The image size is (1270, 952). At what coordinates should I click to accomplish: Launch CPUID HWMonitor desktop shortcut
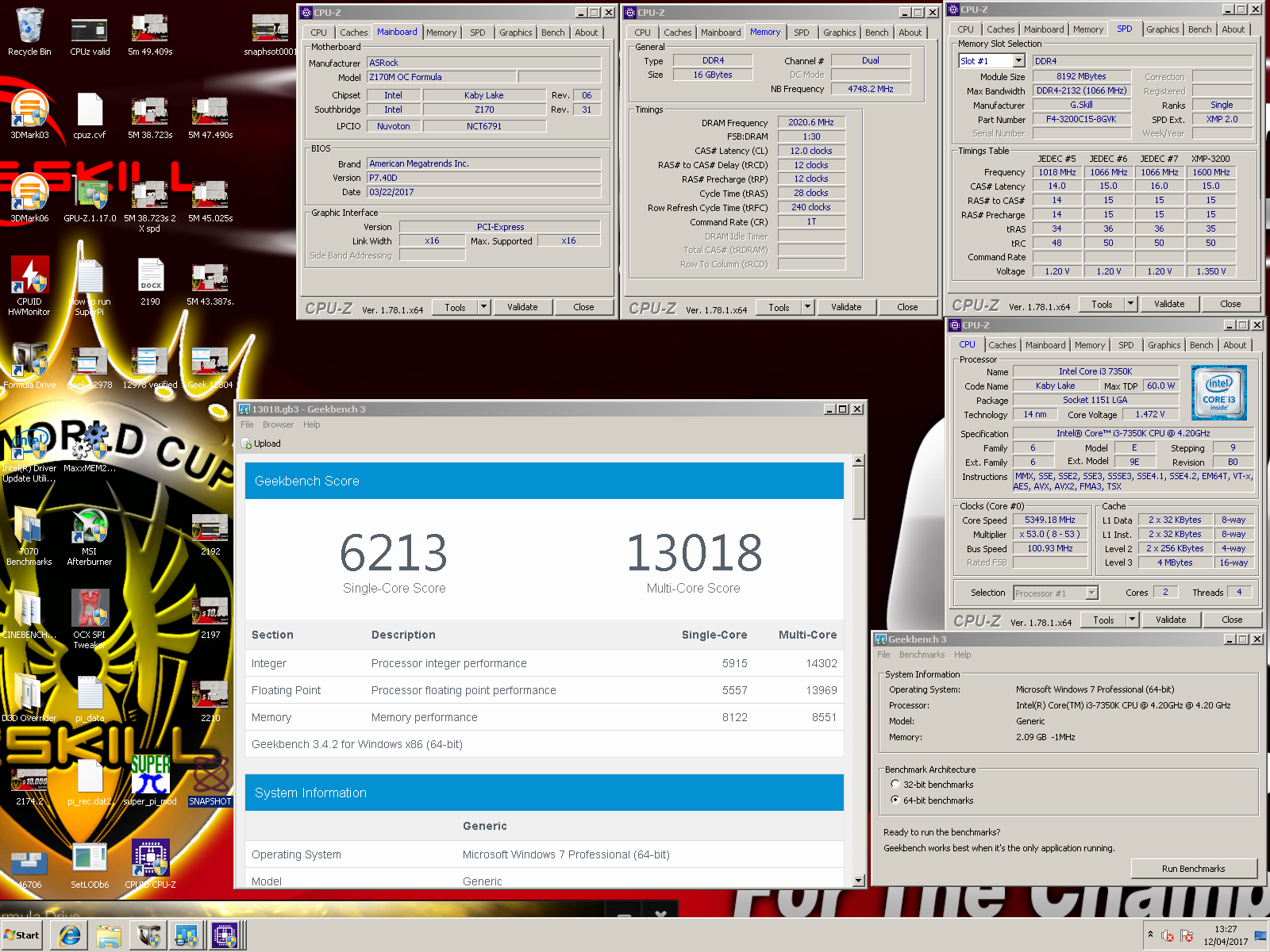29,286
